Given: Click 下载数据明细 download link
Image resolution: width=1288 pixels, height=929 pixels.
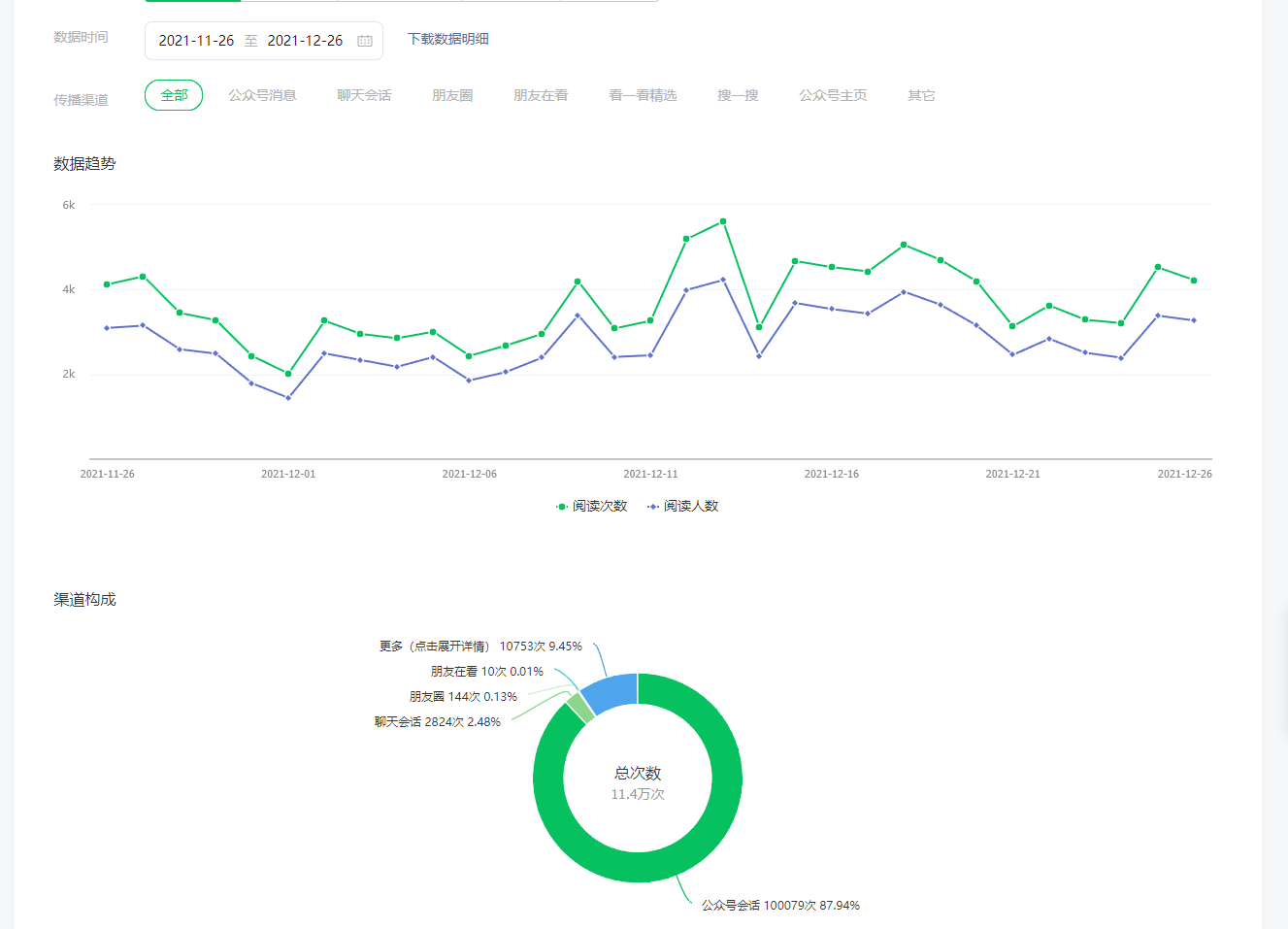Looking at the screenshot, I should pyautogui.click(x=447, y=39).
